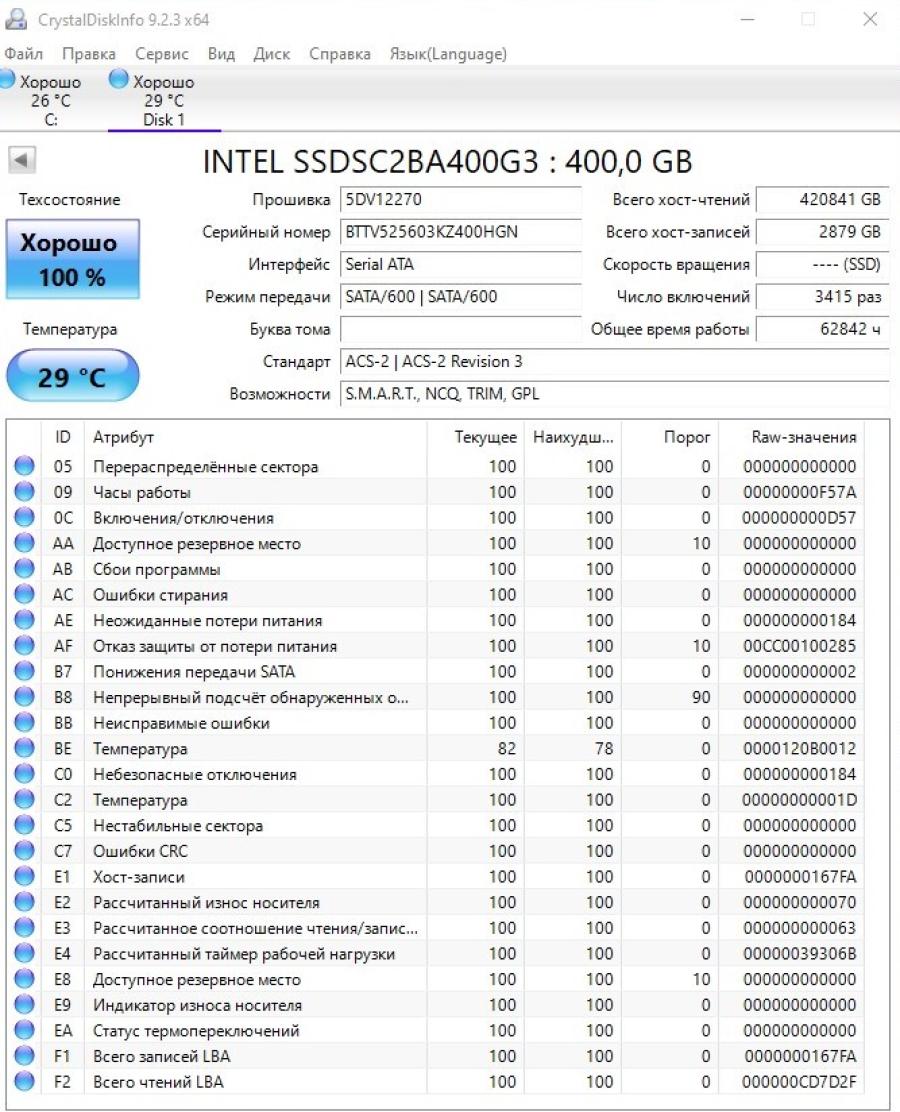
Task: Click the Серийный номер text field
Action: [460, 232]
